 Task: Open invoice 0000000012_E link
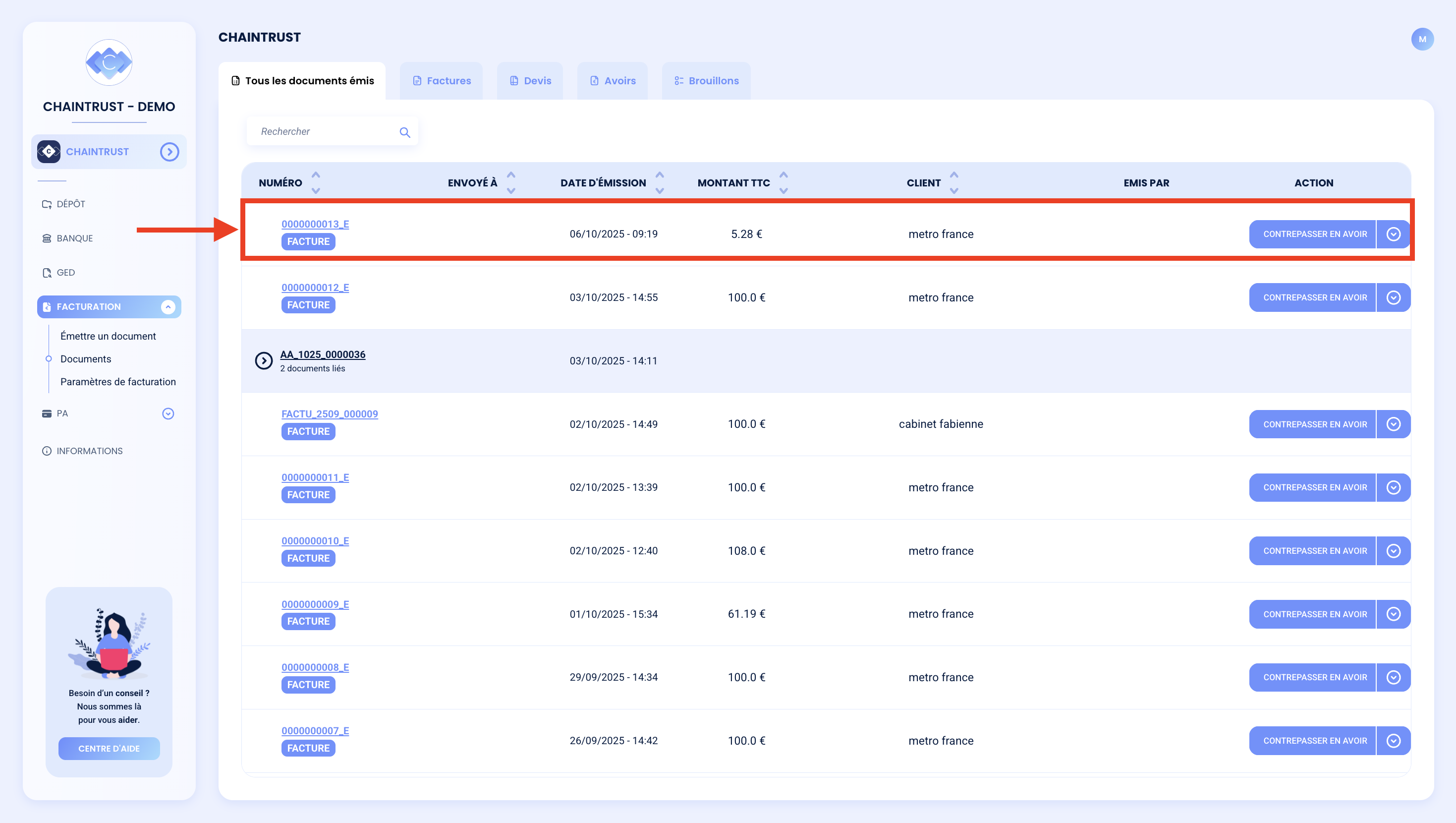point(315,288)
